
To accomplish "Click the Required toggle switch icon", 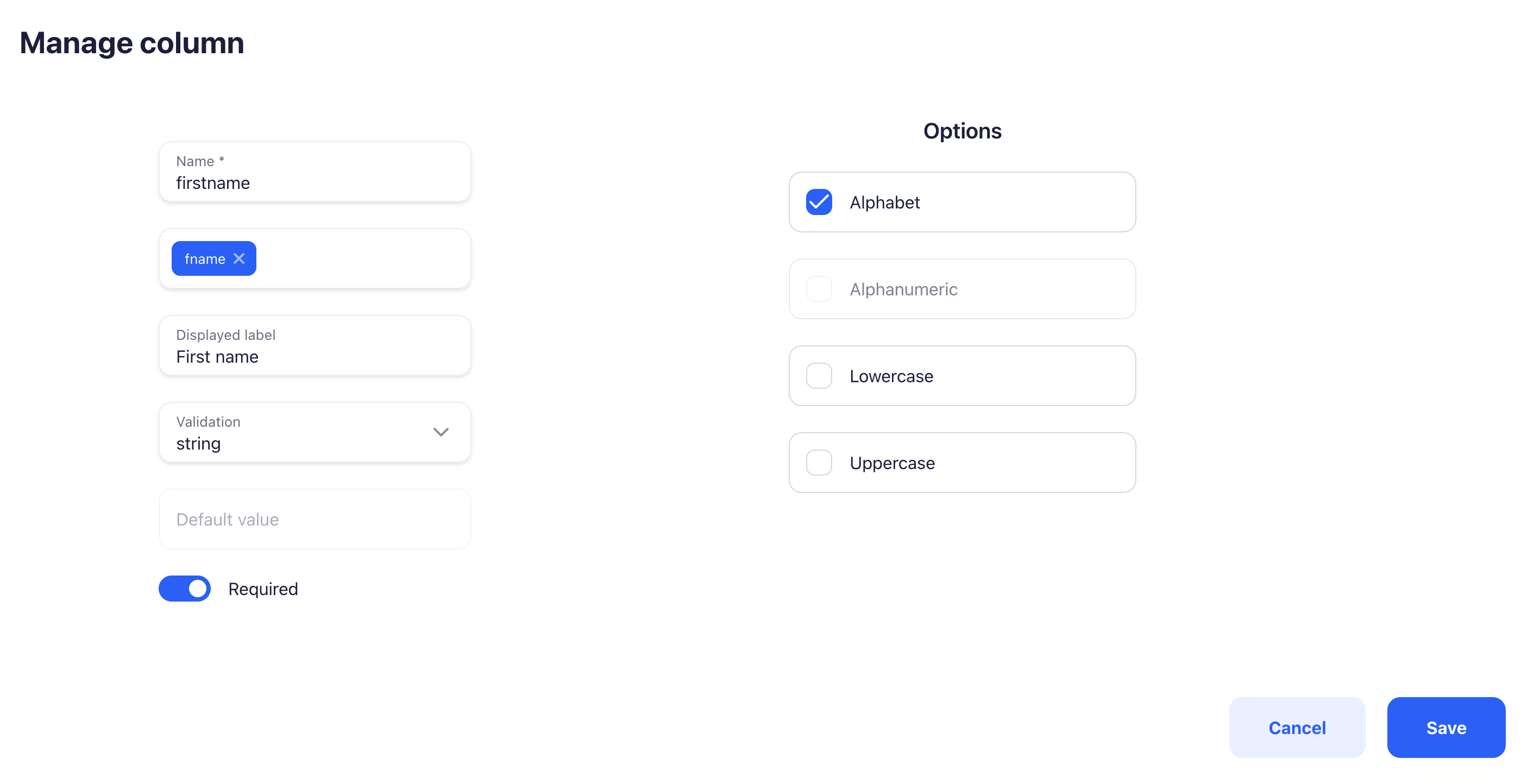I will [184, 589].
